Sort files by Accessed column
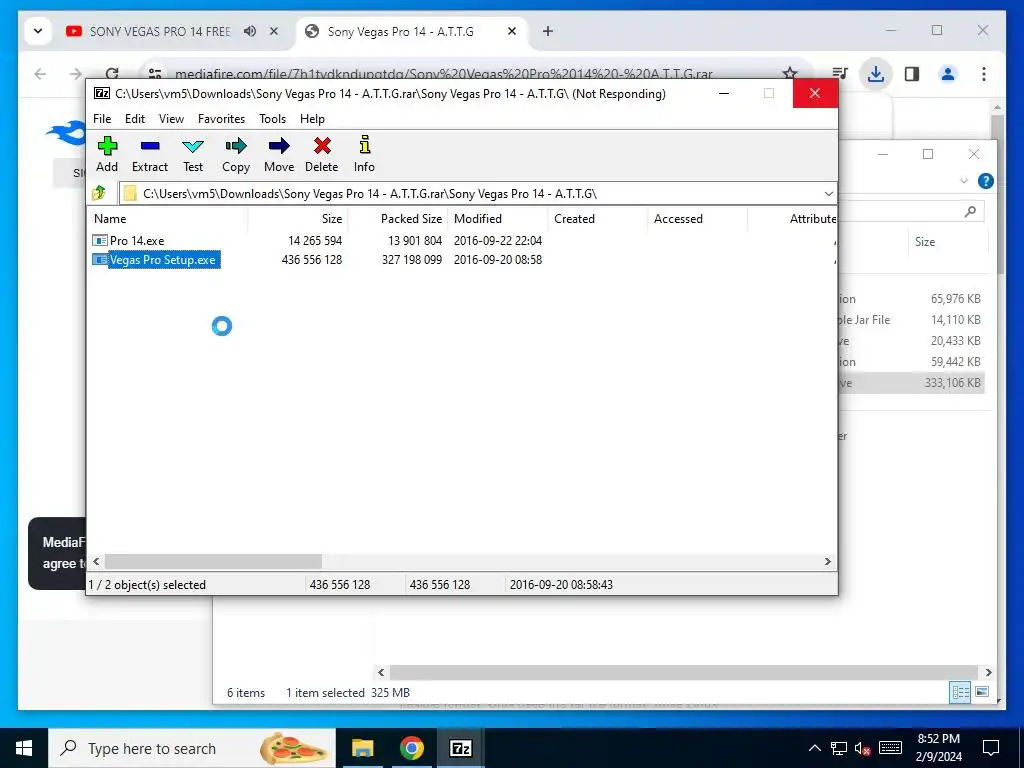 697,219
